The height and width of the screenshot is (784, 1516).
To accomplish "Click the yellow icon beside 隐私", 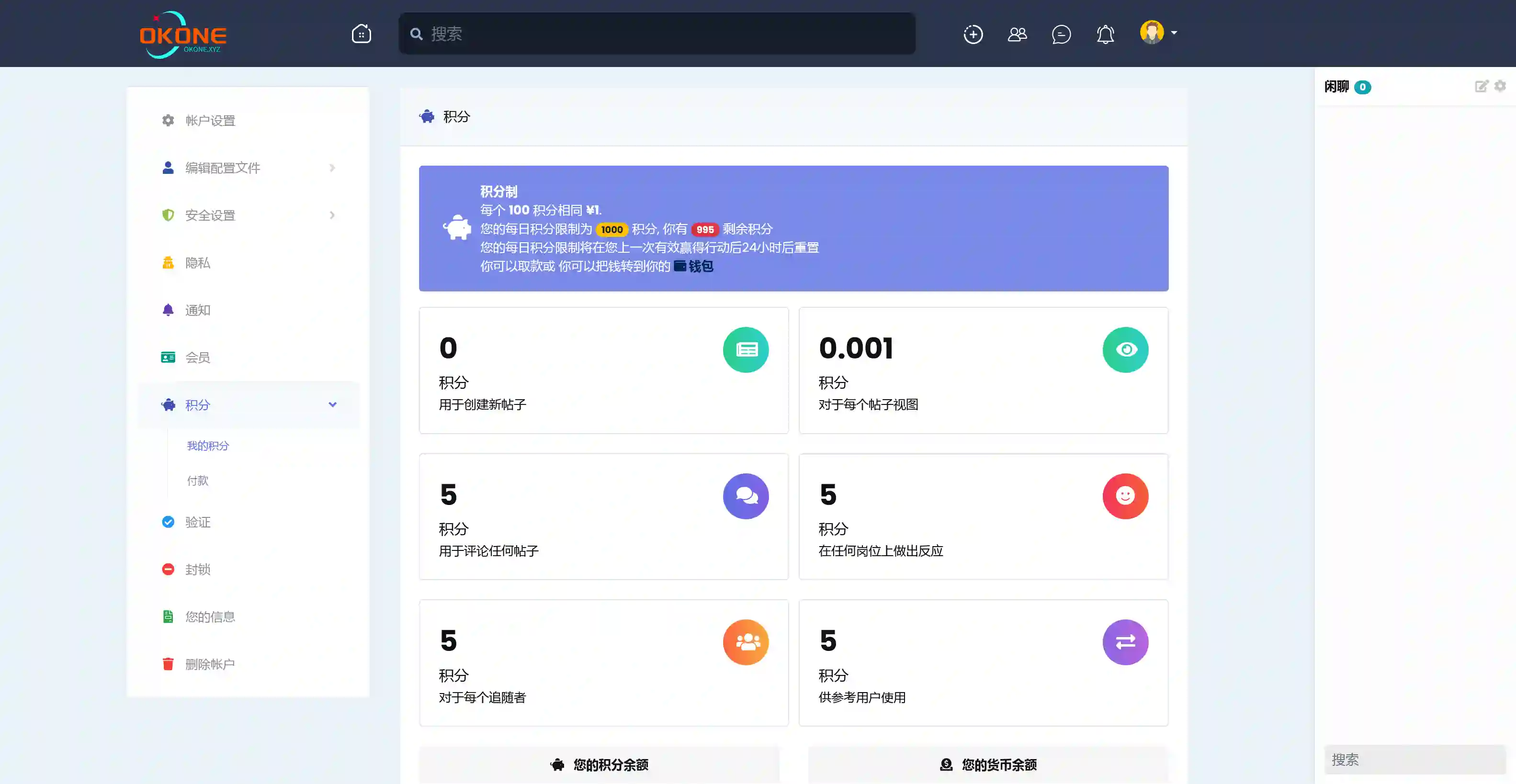I will pyautogui.click(x=169, y=263).
